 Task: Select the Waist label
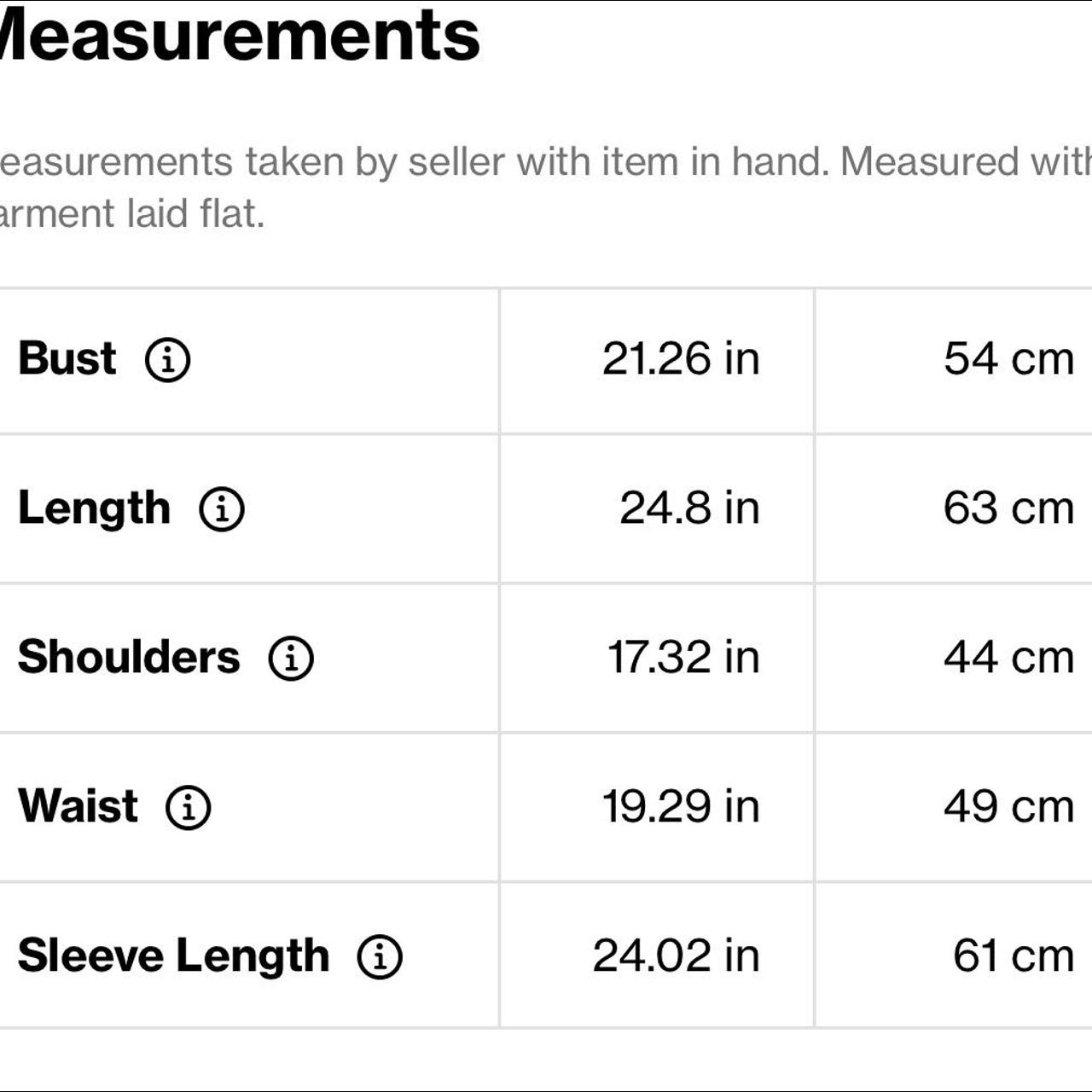(x=78, y=806)
